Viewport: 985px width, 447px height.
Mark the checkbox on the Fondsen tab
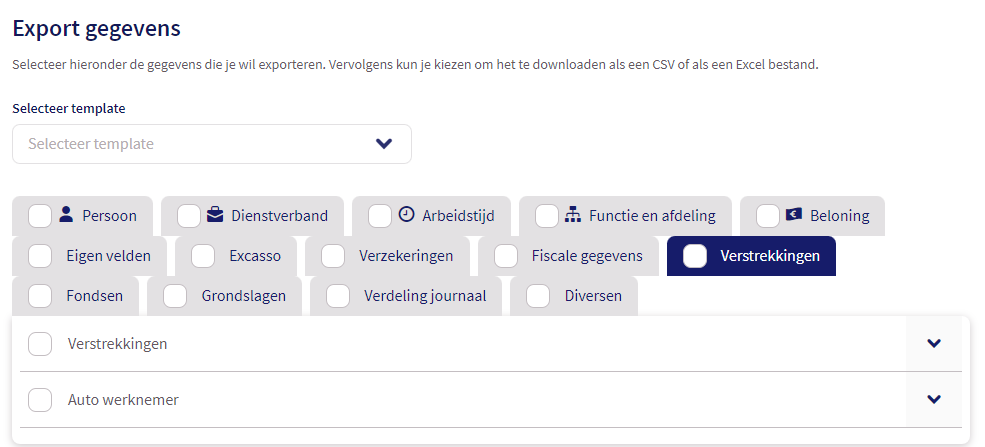(41, 296)
